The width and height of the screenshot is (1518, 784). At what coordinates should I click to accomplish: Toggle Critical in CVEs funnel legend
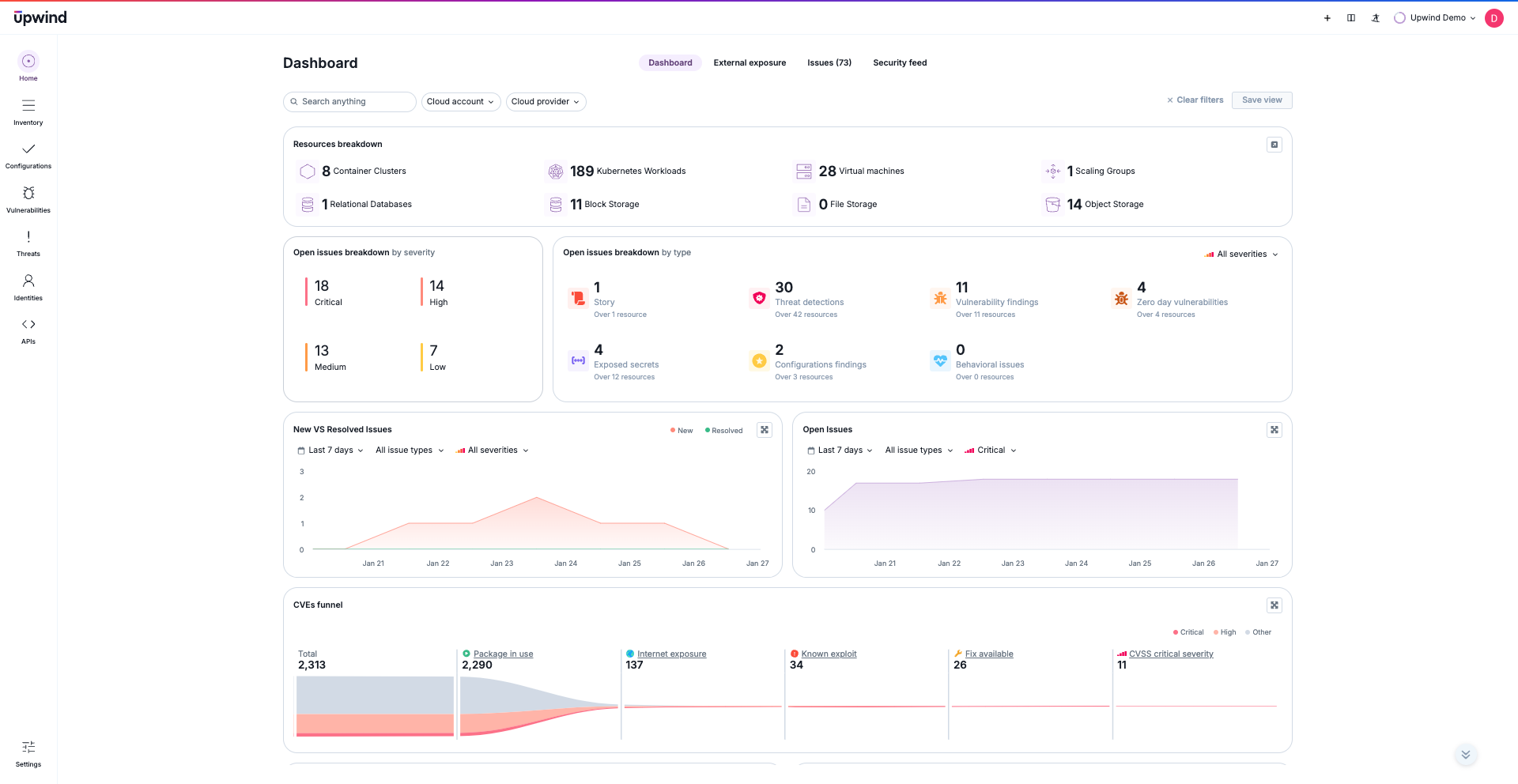[1188, 632]
